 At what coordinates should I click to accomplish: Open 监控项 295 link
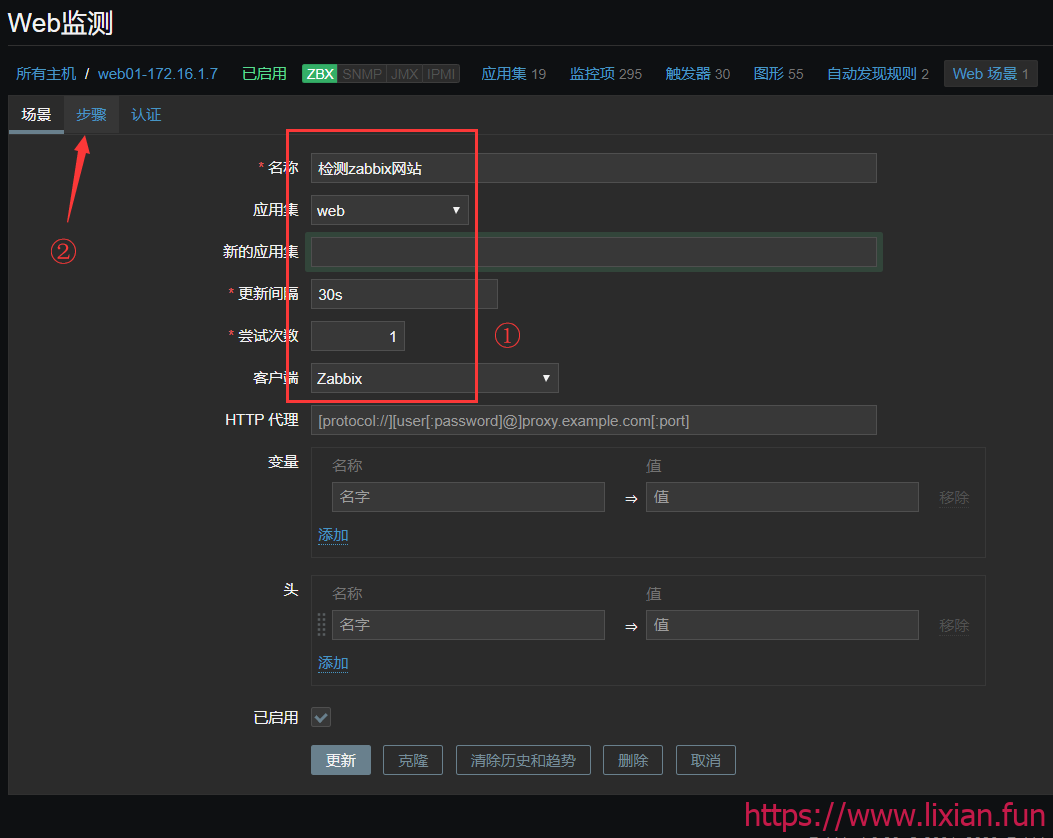click(606, 74)
